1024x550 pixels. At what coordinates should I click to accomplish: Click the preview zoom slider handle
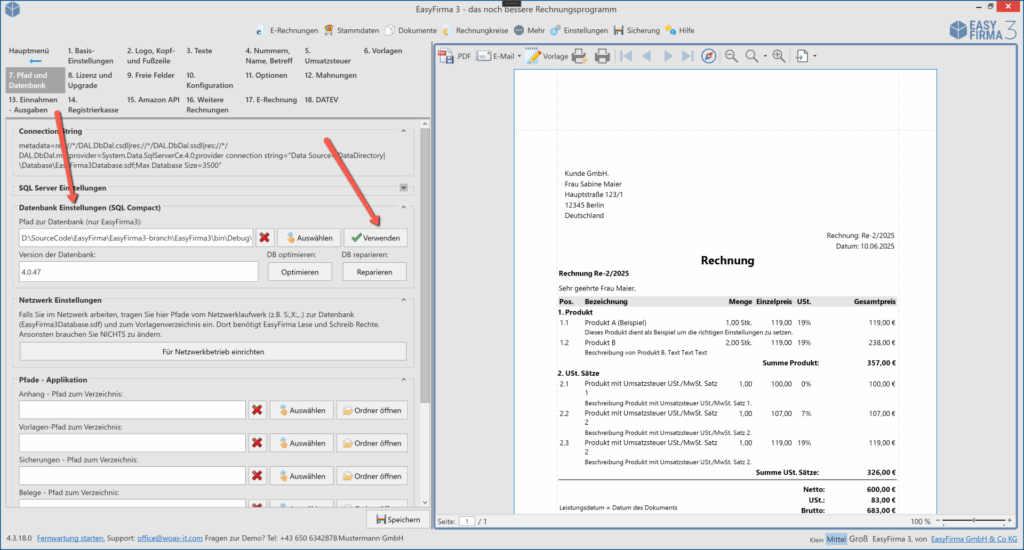click(974, 521)
